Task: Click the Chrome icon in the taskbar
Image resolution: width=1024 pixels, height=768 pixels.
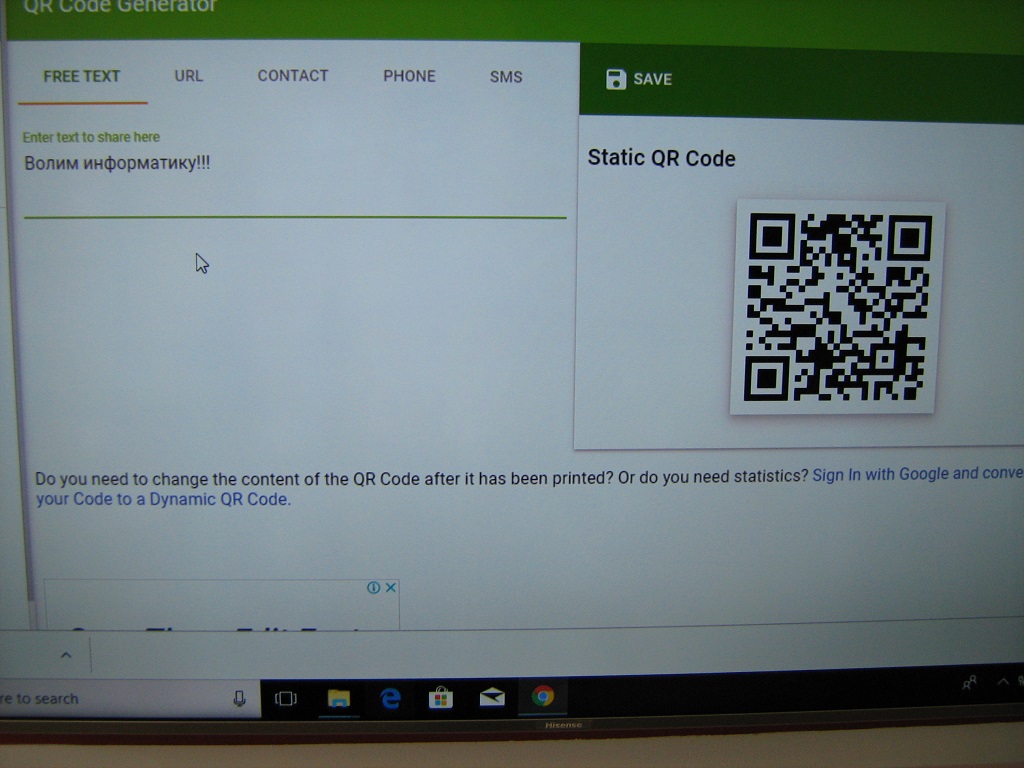Action: click(x=543, y=696)
